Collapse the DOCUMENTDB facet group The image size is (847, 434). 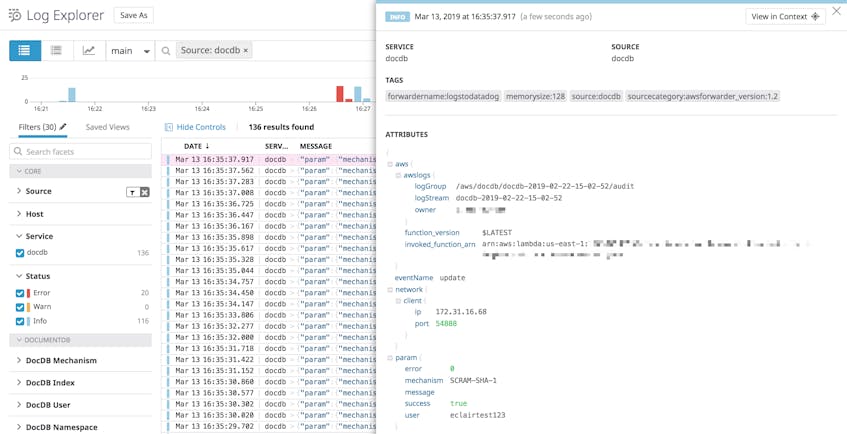(x=80, y=340)
